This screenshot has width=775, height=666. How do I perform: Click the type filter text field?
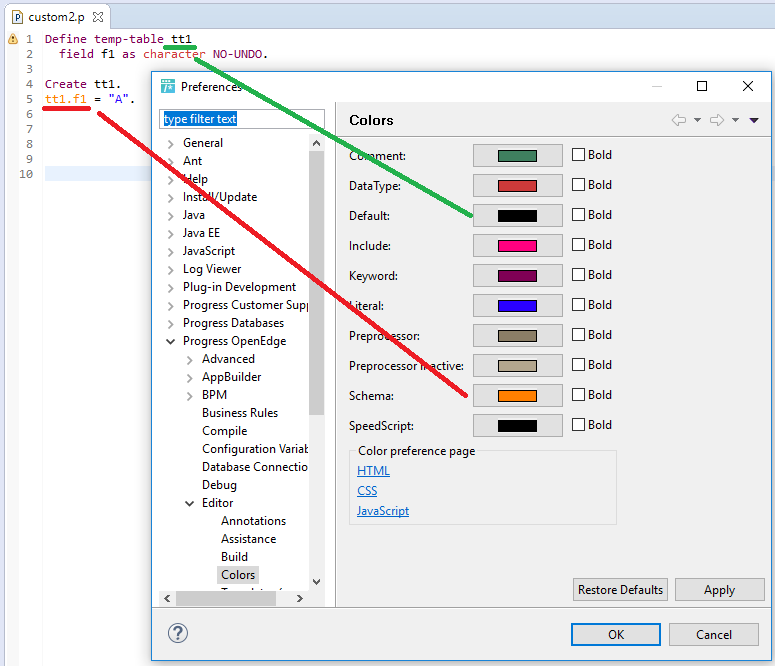point(242,119)
